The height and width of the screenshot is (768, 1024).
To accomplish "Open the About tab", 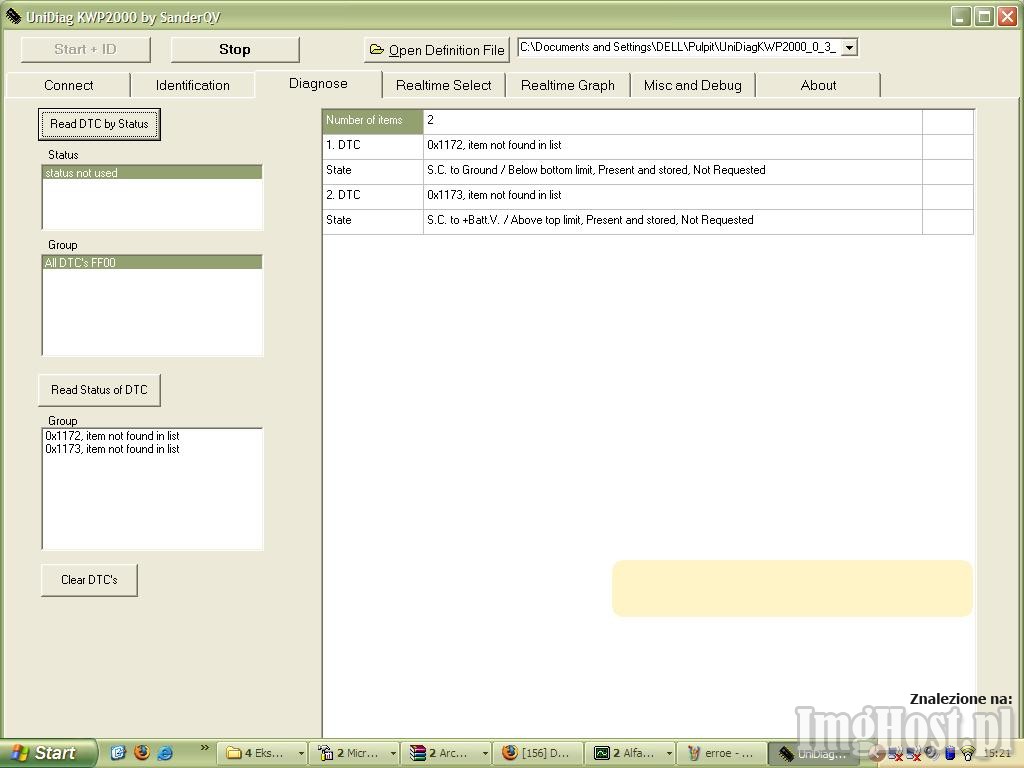I will pos(818,86).
